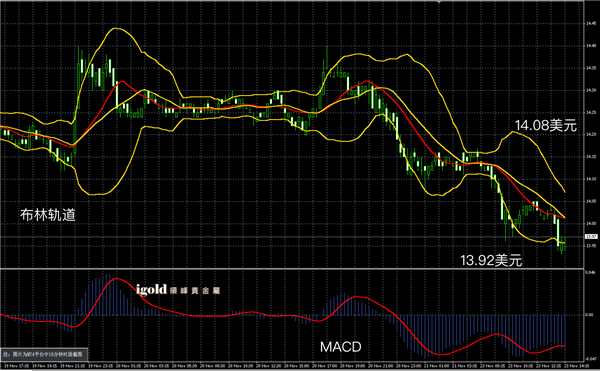Click the MACD top scale value 0.046
Screen dimensions: 600x371
[x=590, y=272]
